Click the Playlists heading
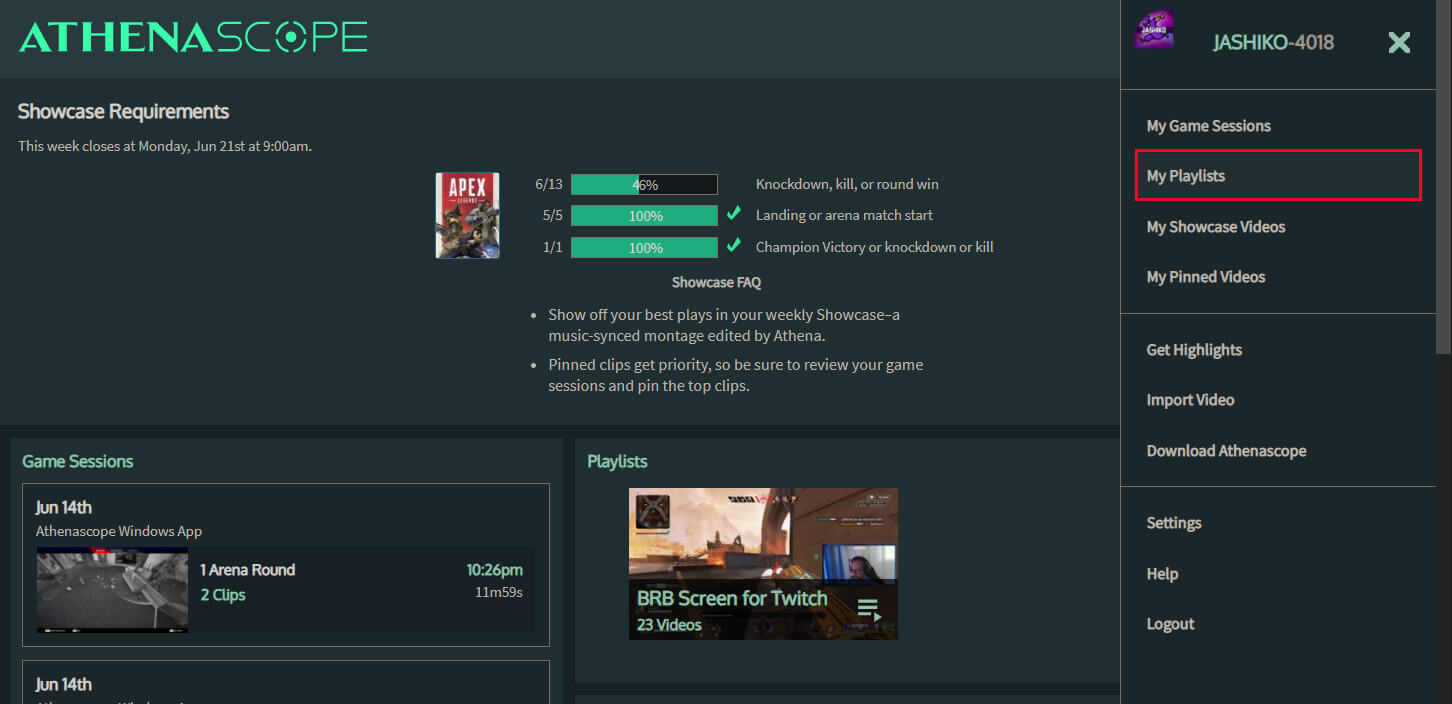Viewport: 1452px width, 704px height. [x=617, y=461]
